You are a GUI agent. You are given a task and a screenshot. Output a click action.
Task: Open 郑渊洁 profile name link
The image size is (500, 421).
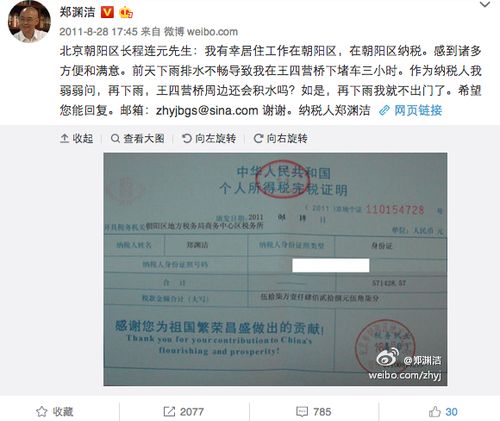point(77,12)
